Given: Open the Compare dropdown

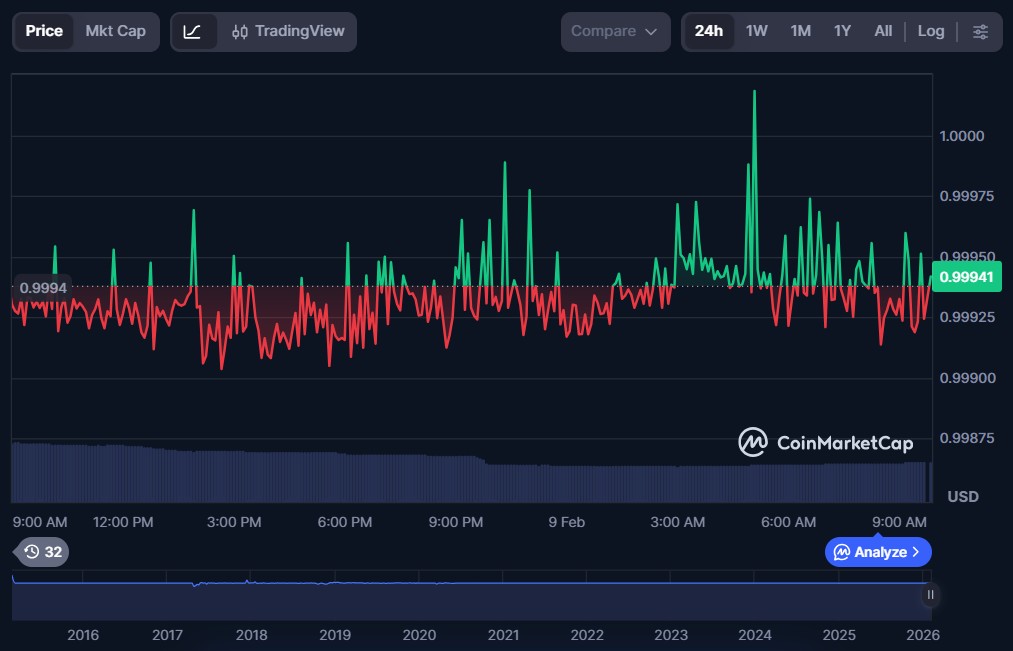Looking at the screenshot, I should click(x=614, y=32).
